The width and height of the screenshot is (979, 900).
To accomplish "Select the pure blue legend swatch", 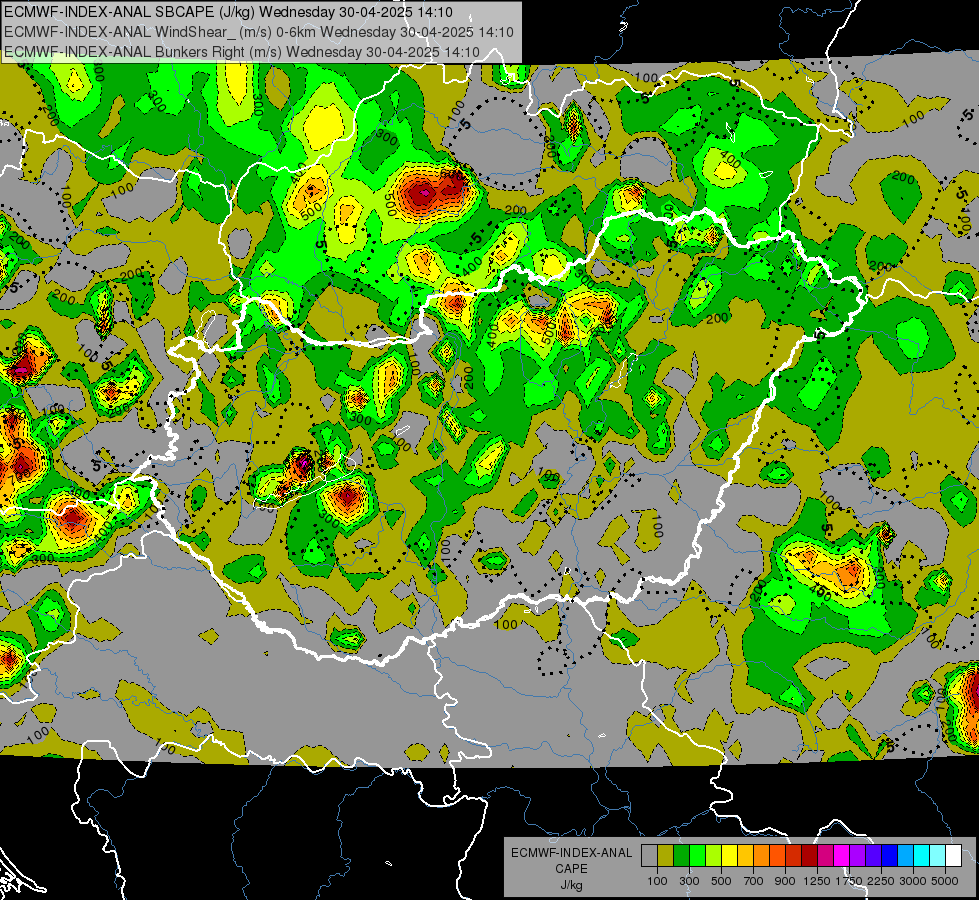I will pos(889,856).
